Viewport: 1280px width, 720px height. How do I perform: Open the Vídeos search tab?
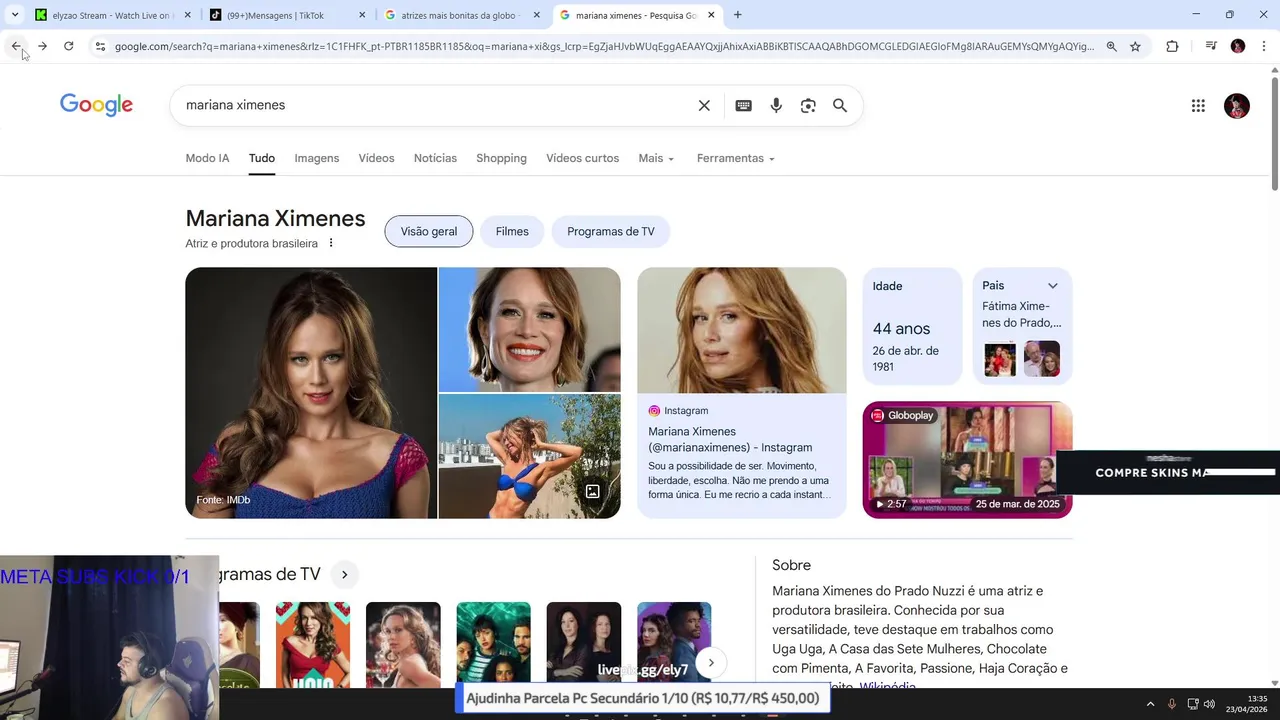click(x=376, y=158)
